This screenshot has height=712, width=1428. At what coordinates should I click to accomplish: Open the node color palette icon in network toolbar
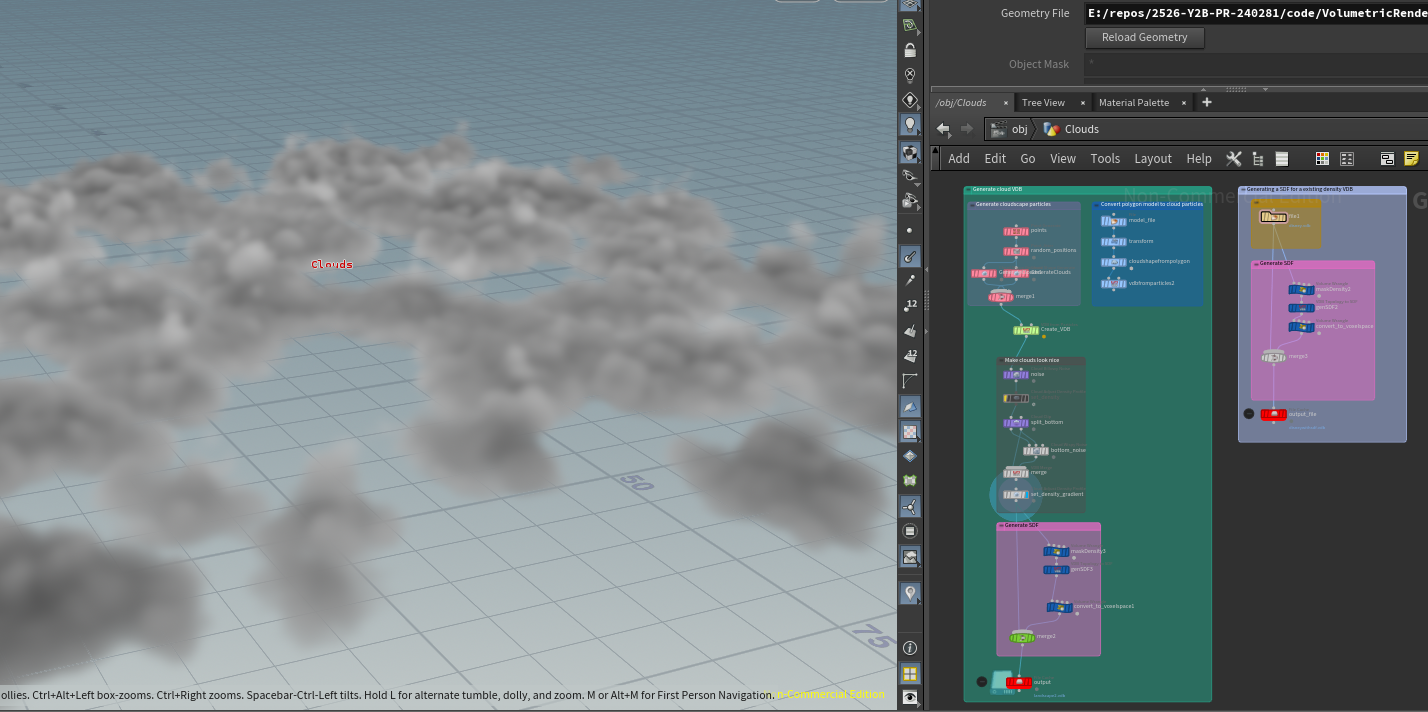click(x=1322, y=158)
